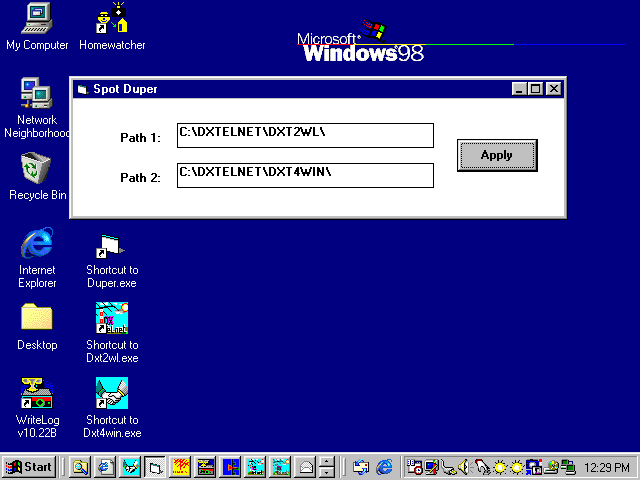Click the Spot Duper title bar icon
The width and height of the screenshot is (640, 480).
pyautogui.click(x=83, y=89)
